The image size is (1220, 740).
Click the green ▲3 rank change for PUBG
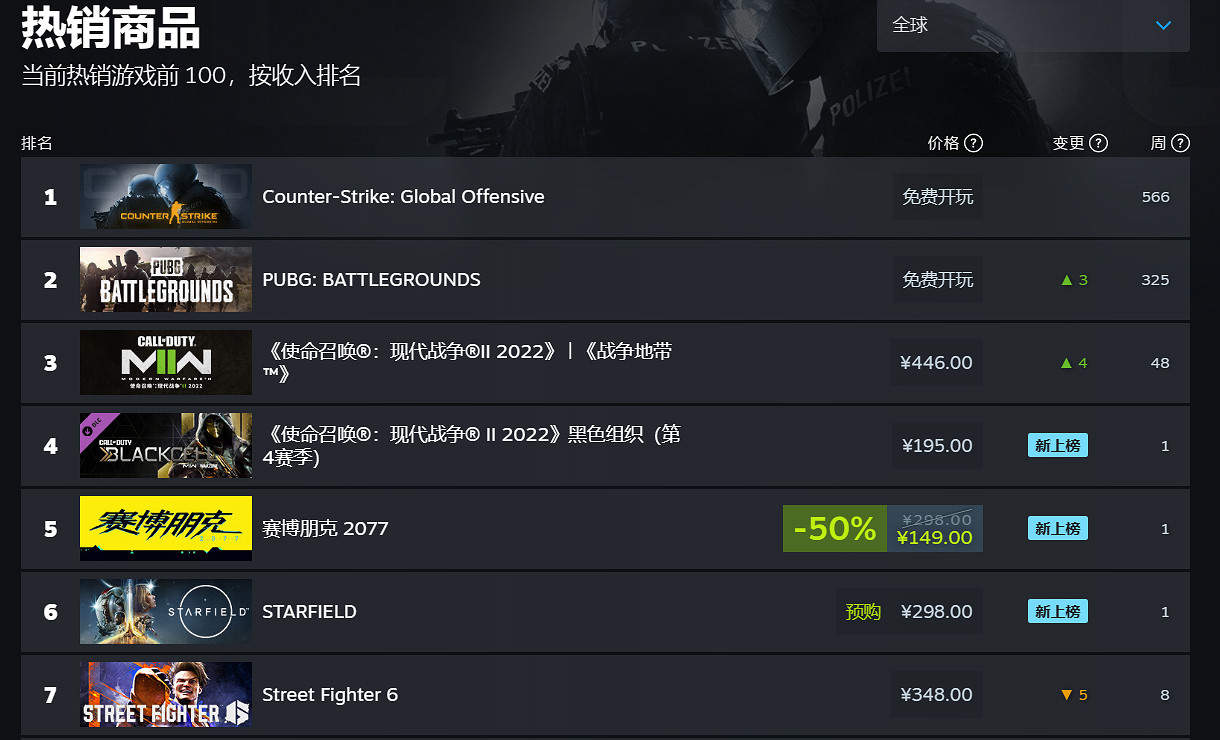1073,280
